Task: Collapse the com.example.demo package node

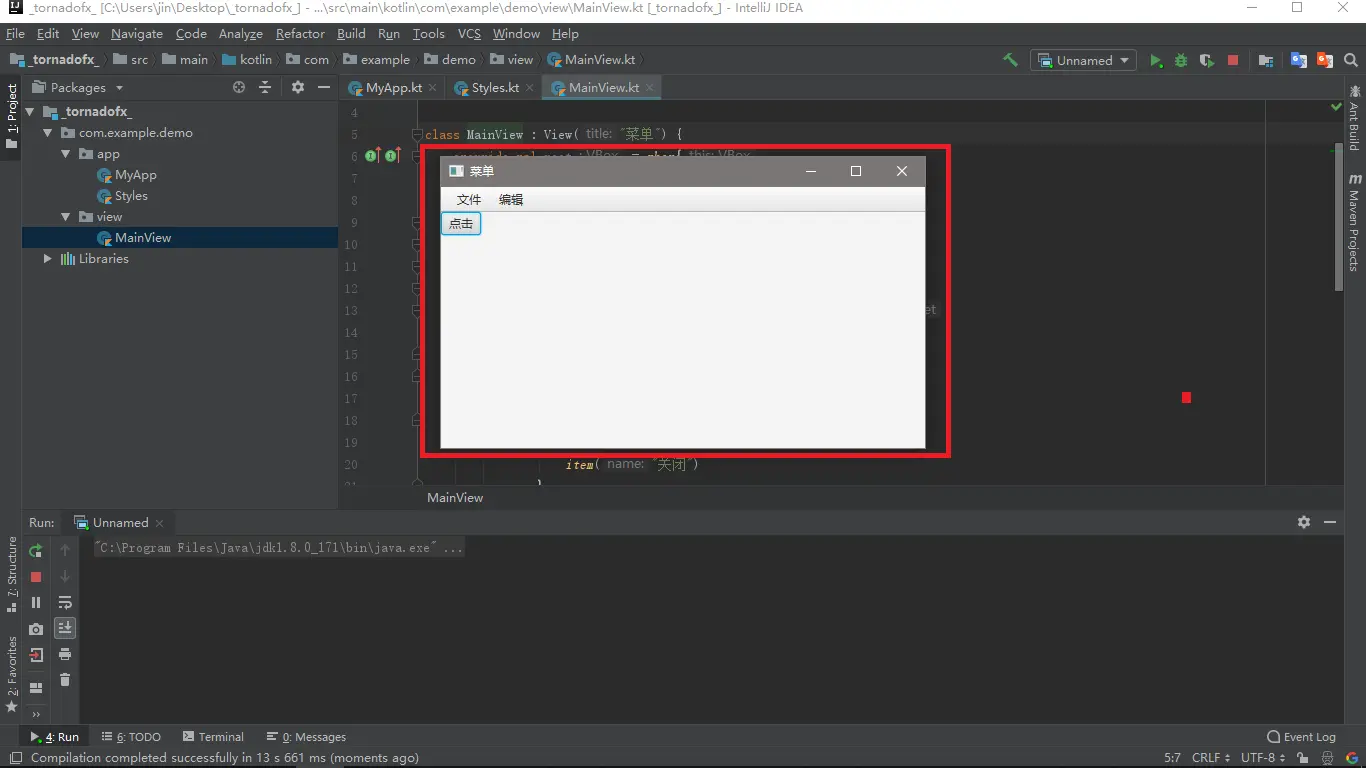Action: (47, 132)
